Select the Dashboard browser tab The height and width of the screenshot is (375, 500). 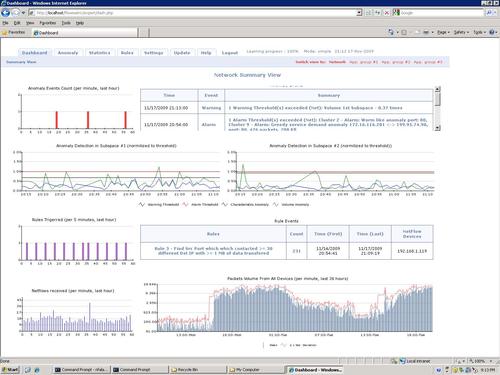(85, 33)
